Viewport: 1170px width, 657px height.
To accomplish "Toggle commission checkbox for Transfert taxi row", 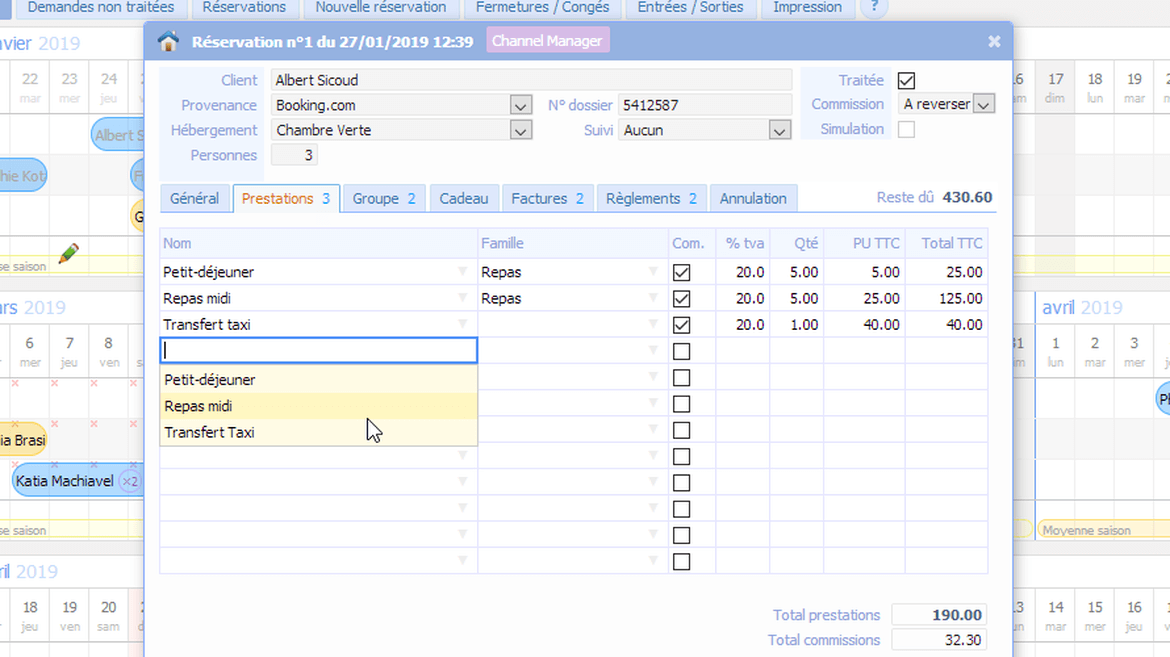I will point(681,325).
